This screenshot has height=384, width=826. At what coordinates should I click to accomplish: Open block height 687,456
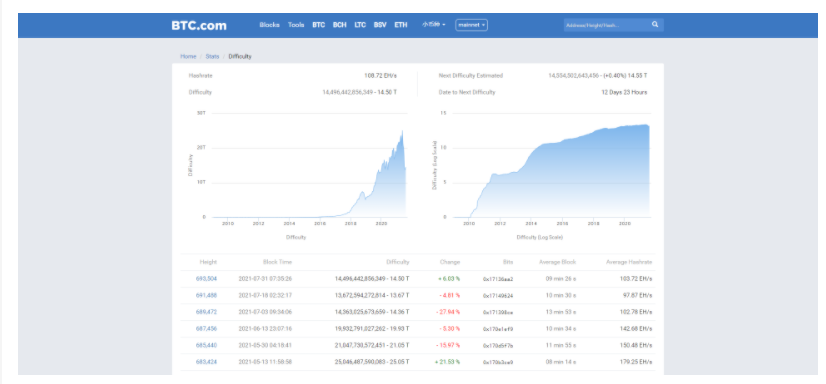206,329
